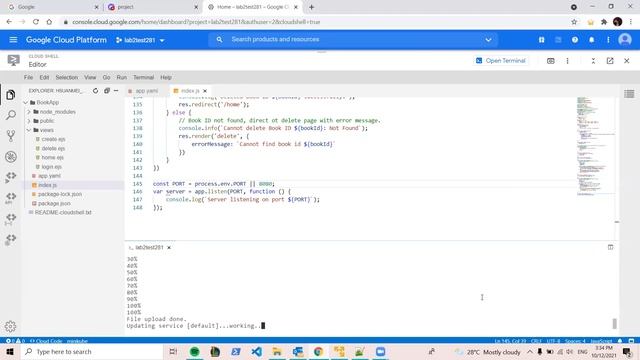This screenshot has width=640, height=360.
Task: Open the View menu
Action: tap(90, 77)
